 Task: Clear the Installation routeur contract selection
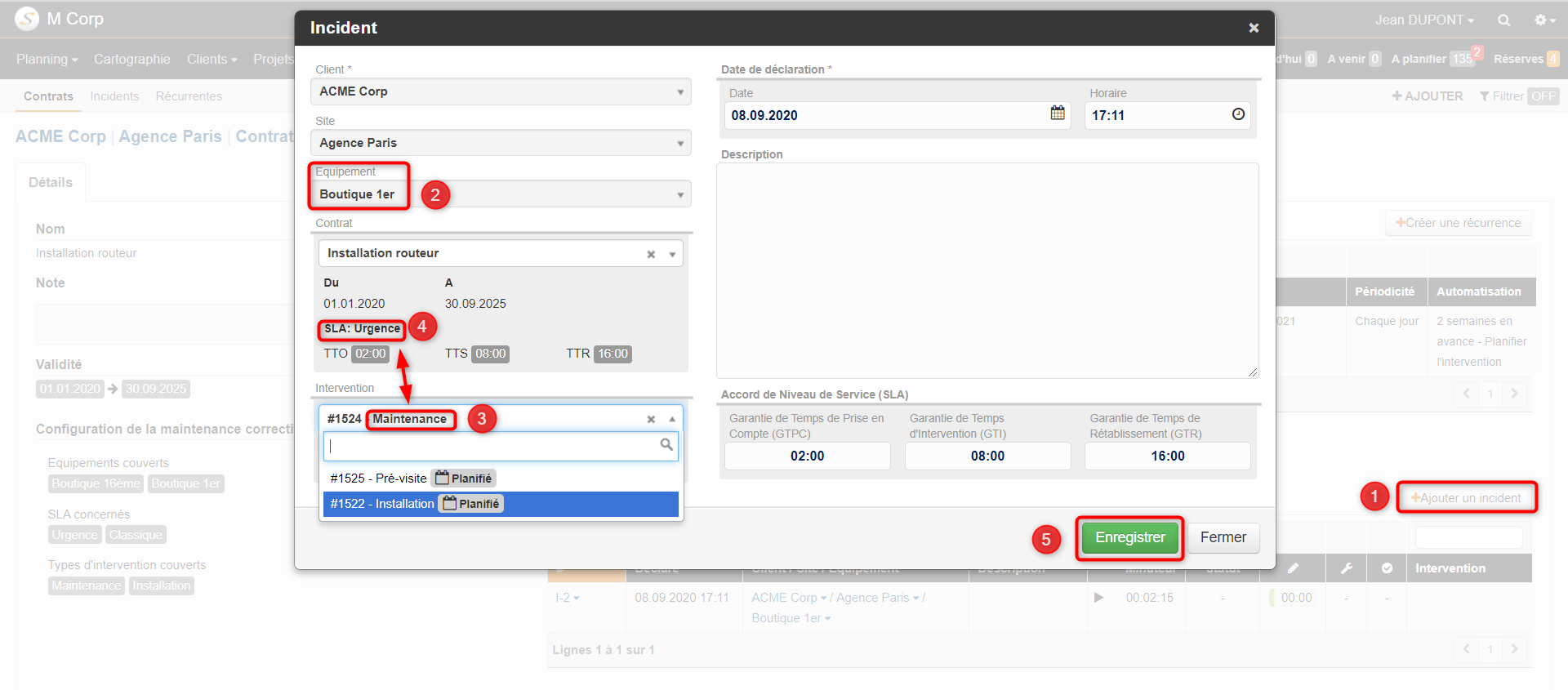[x=651, y=254]
